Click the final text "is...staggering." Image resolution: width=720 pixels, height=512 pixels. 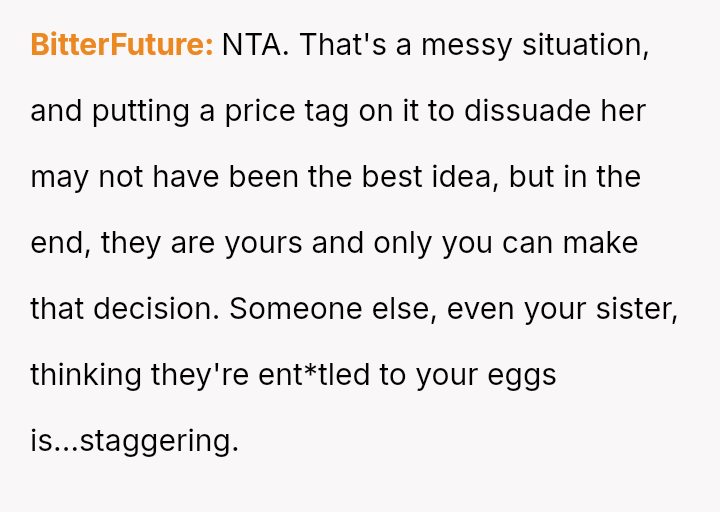point(135,441)
